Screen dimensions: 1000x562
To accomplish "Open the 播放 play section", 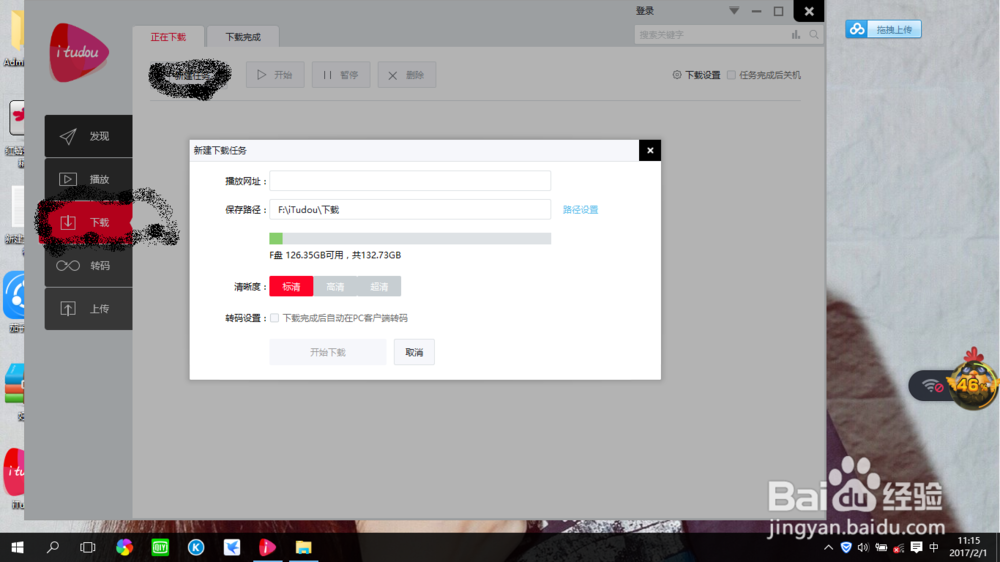I will [89, 179].
